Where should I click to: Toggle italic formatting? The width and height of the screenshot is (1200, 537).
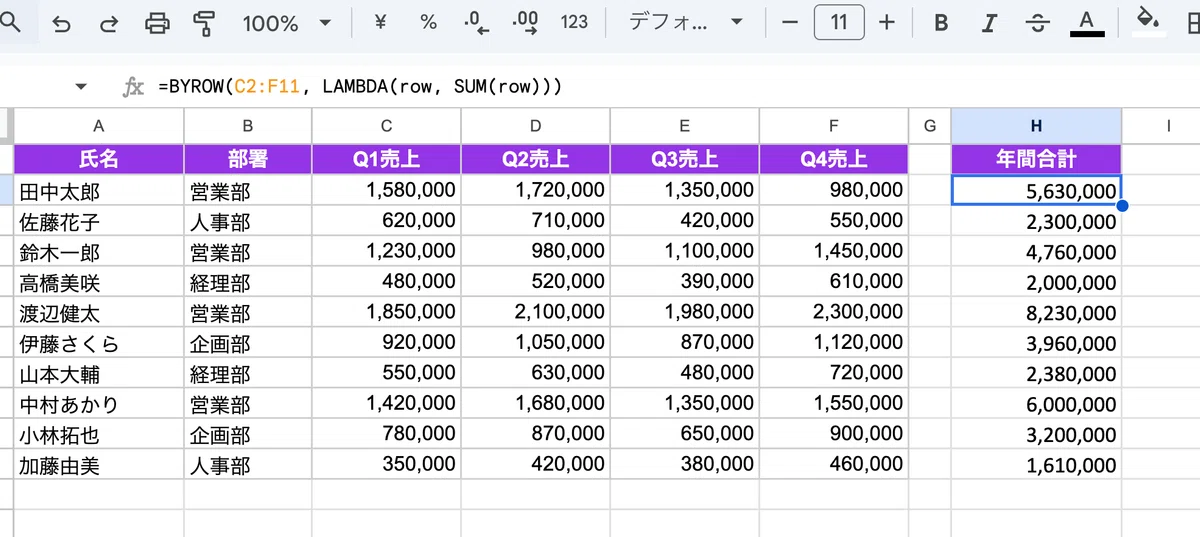989,23
